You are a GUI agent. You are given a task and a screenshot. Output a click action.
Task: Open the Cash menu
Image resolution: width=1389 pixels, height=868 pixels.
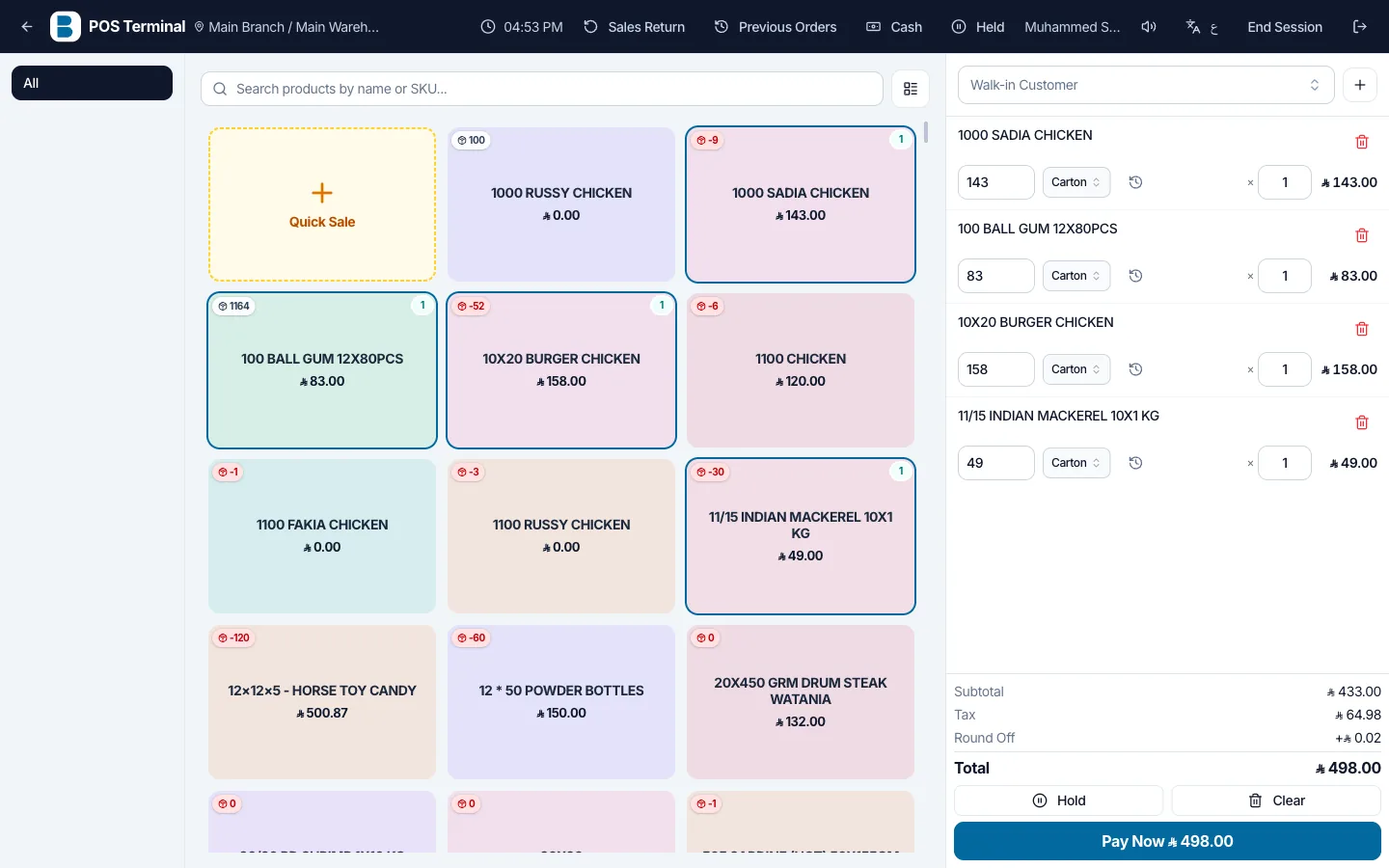tap(894, 27)
